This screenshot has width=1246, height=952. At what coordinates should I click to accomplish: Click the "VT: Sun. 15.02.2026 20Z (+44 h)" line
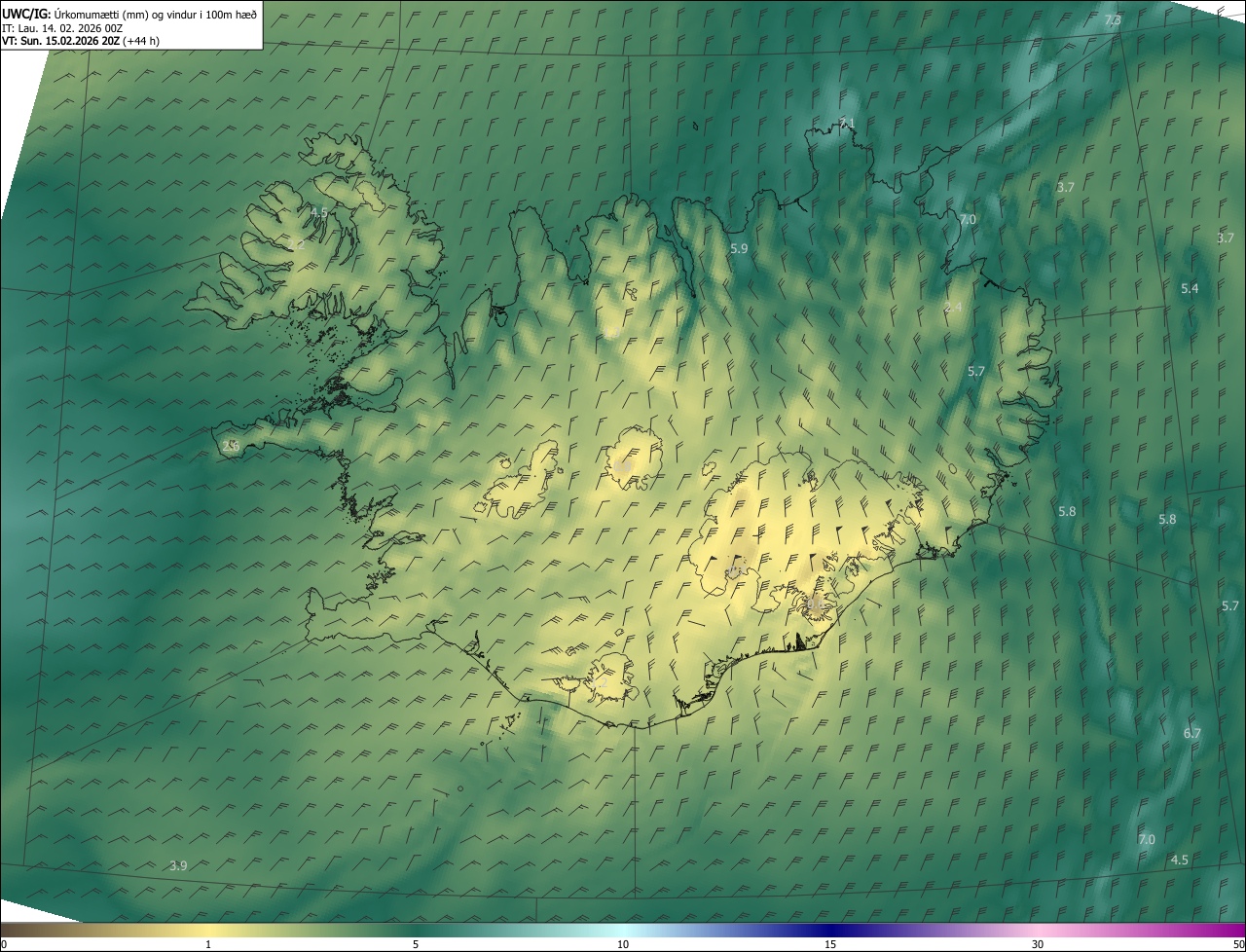81,41
